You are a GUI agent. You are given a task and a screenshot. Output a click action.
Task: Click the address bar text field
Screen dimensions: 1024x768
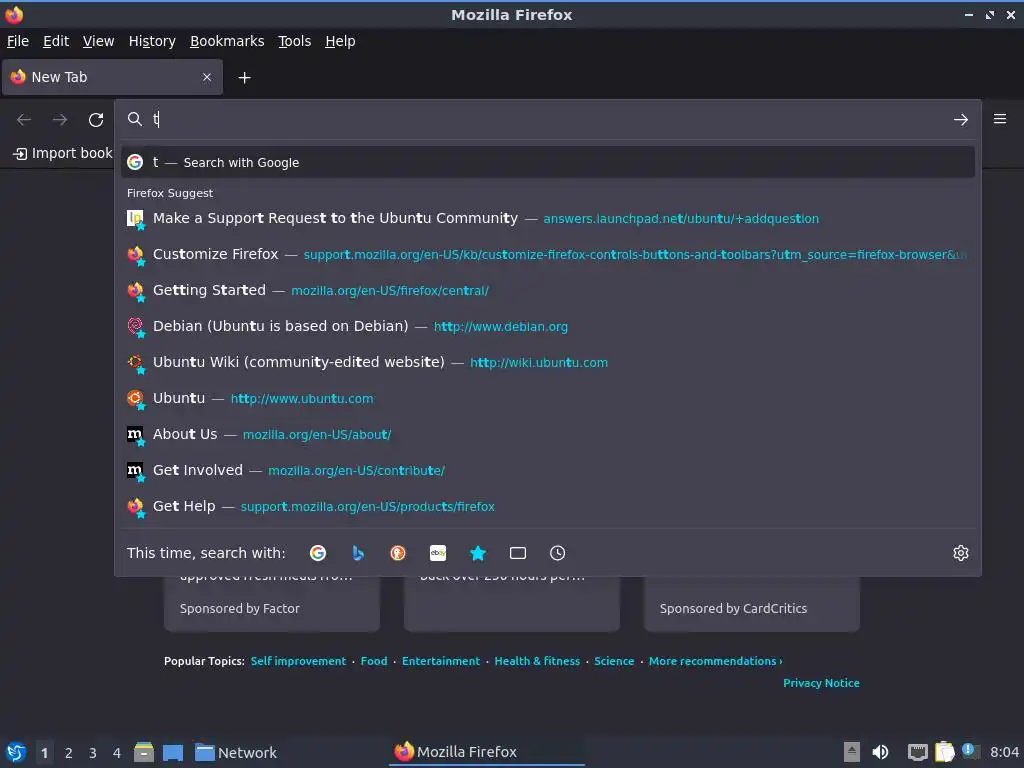click(549, 119)
